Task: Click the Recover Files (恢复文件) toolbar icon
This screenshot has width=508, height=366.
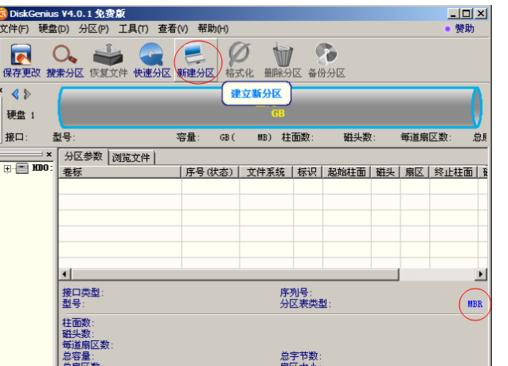Action: [108, 61]
